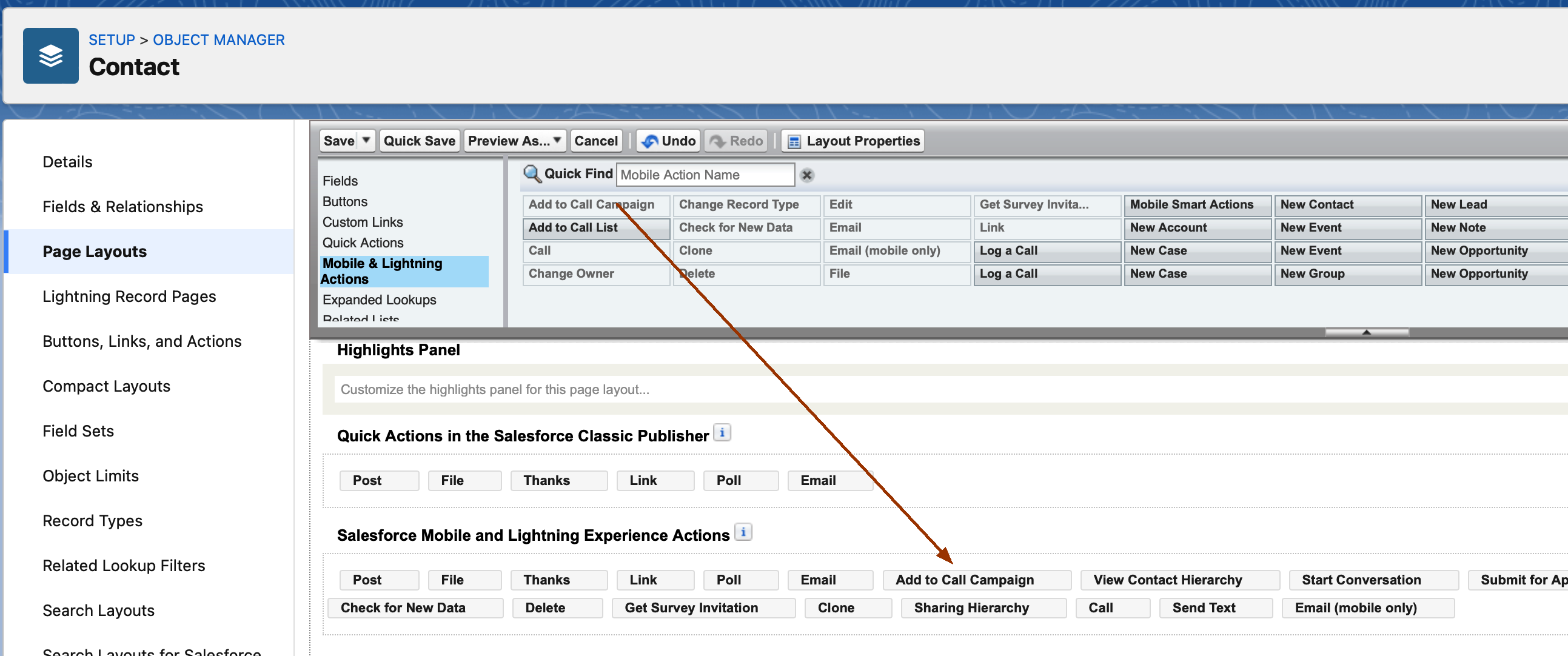This screenshot has width=1568, height=656.
Task: Open Search Layouts
Action: (99, 611)
